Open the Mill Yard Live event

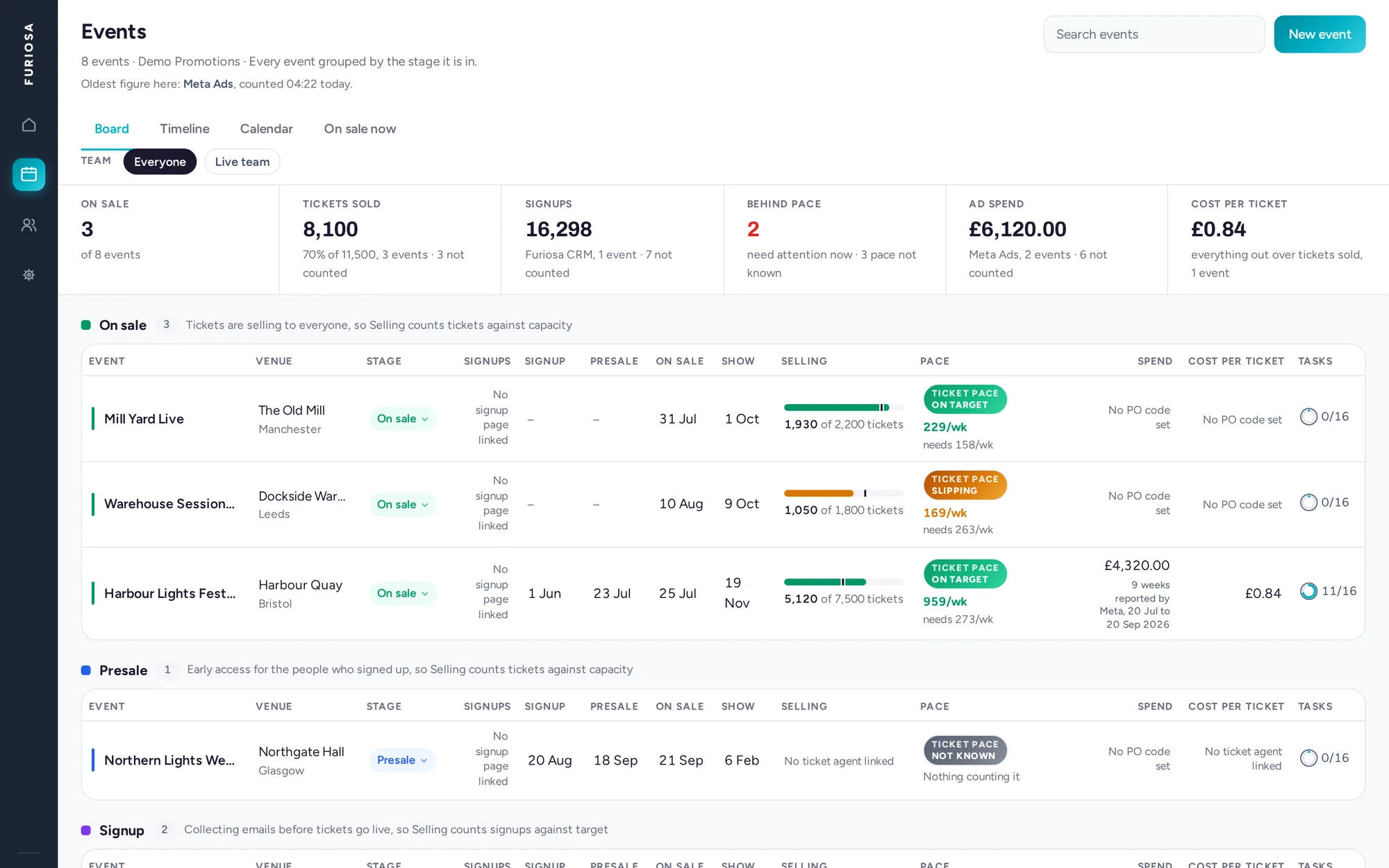144,419
